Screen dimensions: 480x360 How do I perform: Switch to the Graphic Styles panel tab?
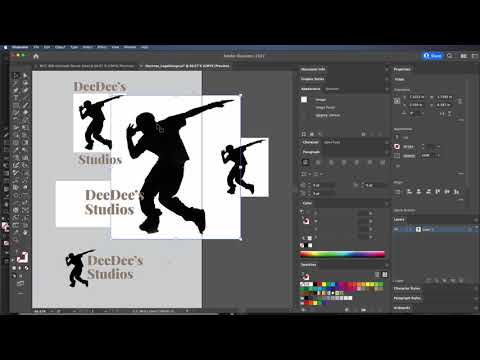312,79
